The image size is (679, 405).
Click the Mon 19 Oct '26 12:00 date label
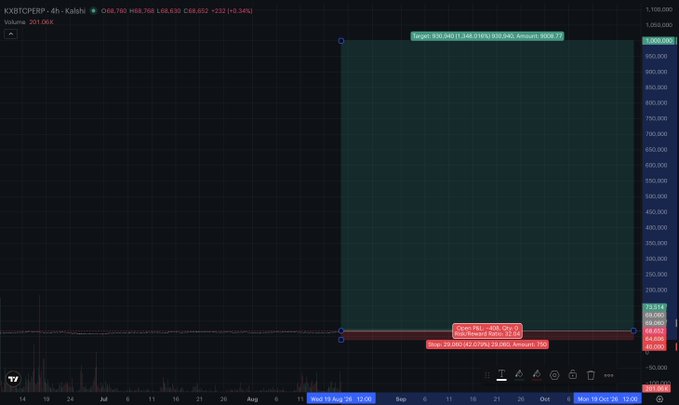coord(608,399)
